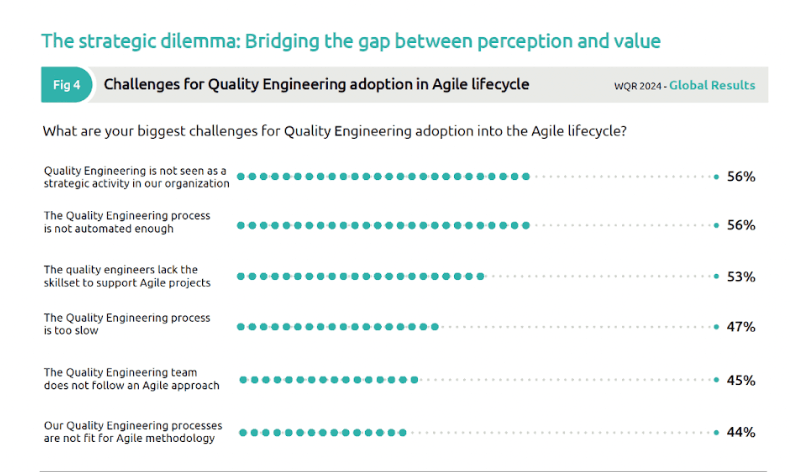Screen dimensions: 790x472
Task: Click the 'lack the skillset' label
Action: [x=127, y=276]
